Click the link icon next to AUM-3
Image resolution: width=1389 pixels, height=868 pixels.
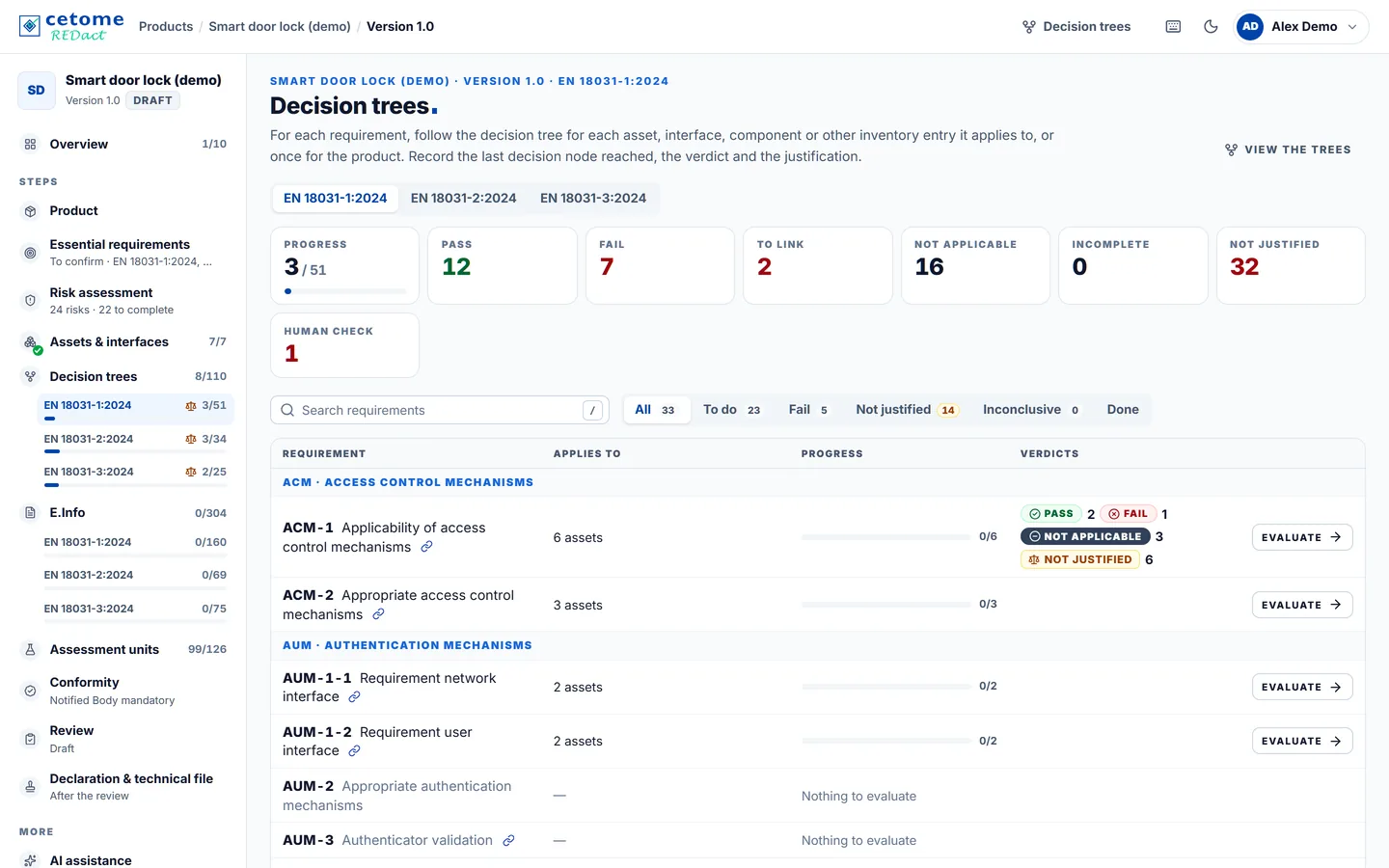(508, 841)
